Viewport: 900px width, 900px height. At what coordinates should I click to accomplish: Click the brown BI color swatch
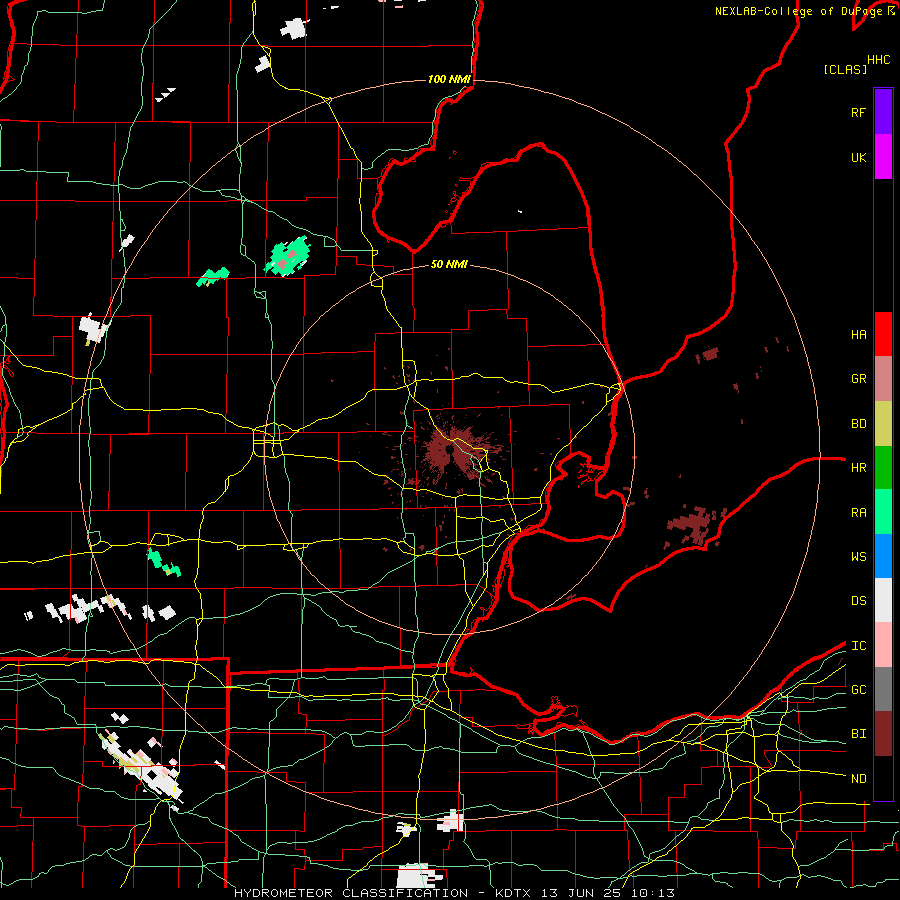(883, 734)
